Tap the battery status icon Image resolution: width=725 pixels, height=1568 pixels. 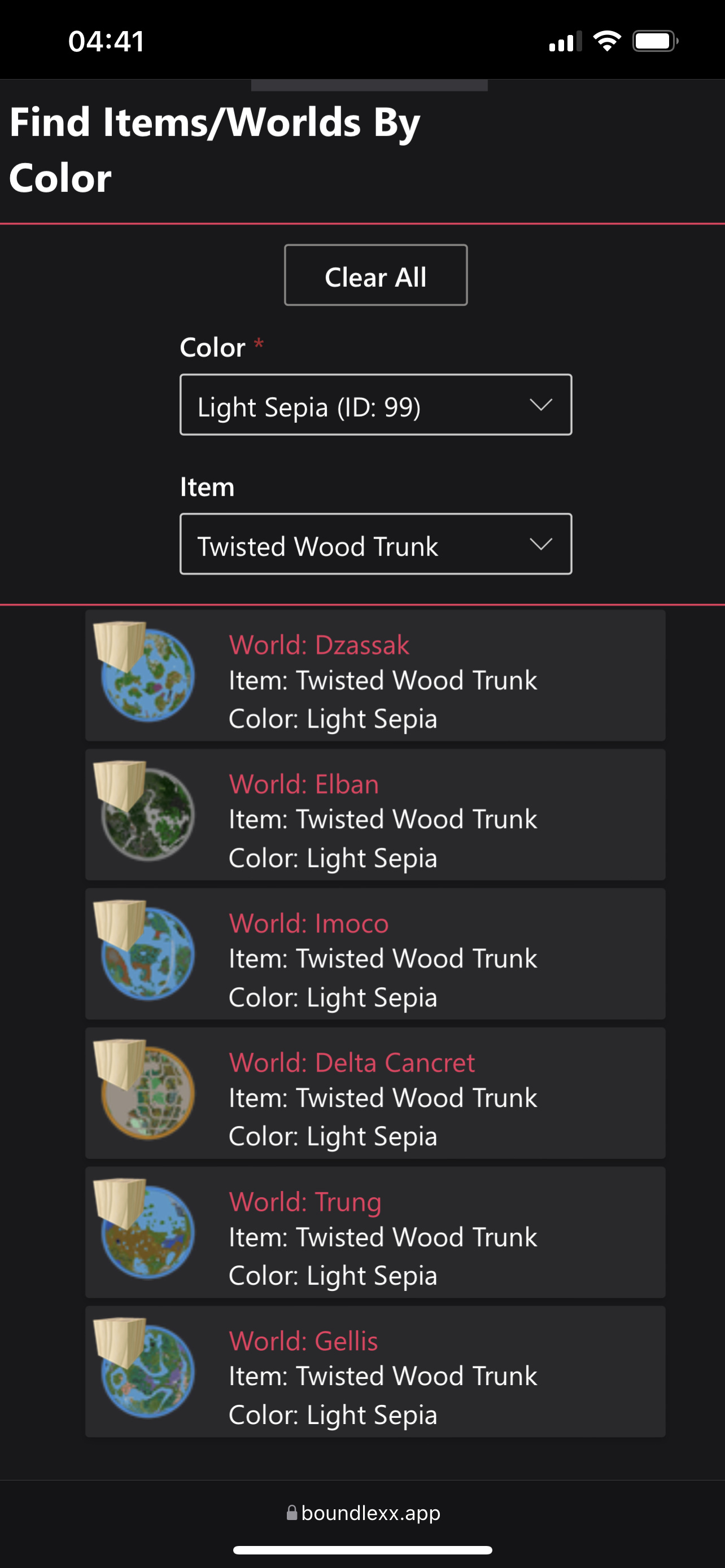tap(655, 41)
